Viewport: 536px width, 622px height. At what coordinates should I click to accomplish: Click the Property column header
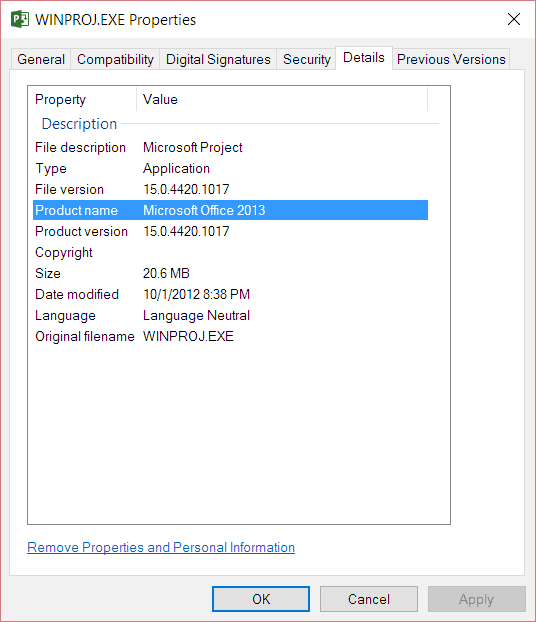pyautogui.click(x=83, y=99)
